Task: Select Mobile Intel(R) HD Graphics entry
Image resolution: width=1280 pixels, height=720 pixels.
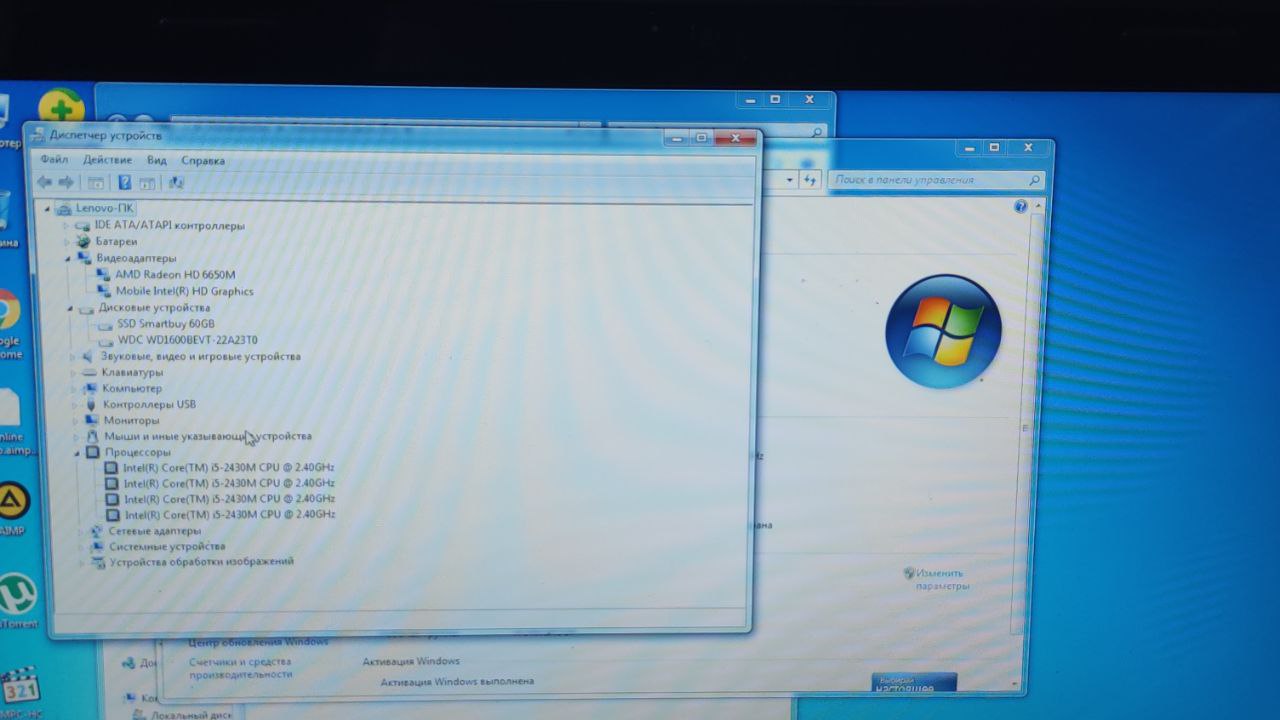Action: [x=184, y=291]
